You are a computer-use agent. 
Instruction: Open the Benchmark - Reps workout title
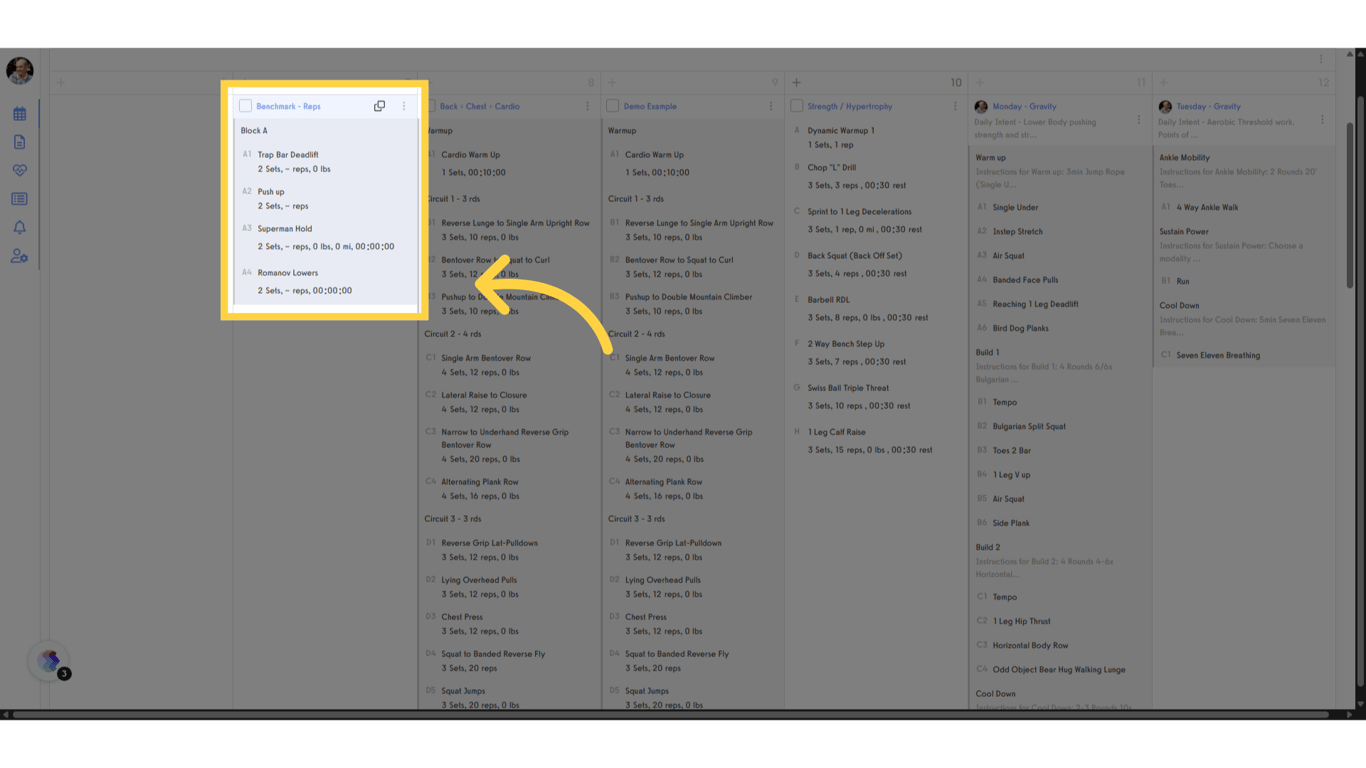click(x=288, y=106)
